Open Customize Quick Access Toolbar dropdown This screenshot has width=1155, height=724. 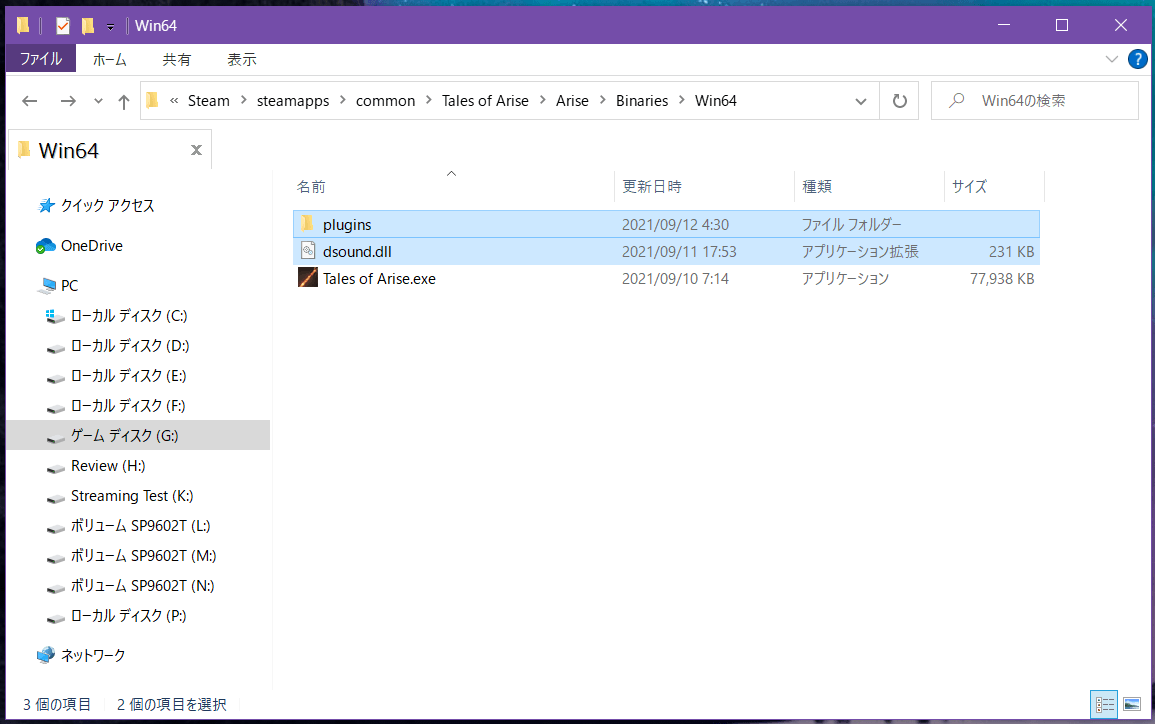[x=110, y=27]
